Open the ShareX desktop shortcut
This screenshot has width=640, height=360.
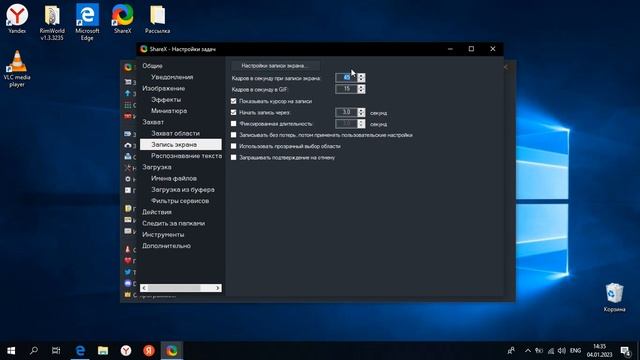[x=122, y=18]
